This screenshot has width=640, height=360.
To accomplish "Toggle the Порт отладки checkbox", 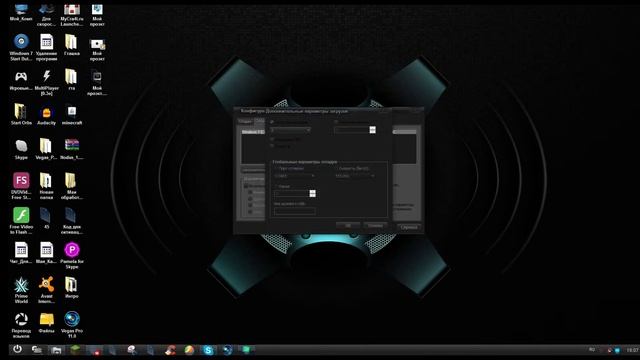I will 276,168.
